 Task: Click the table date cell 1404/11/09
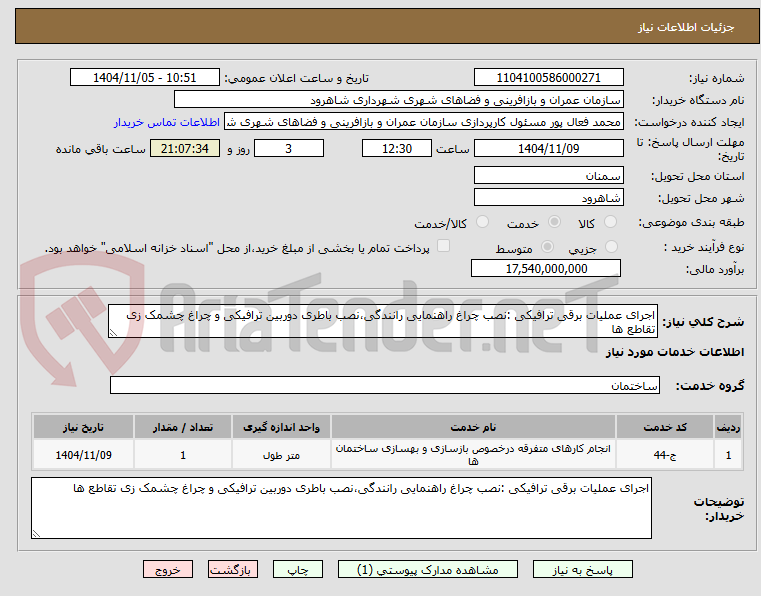click(x=83, y=455)
